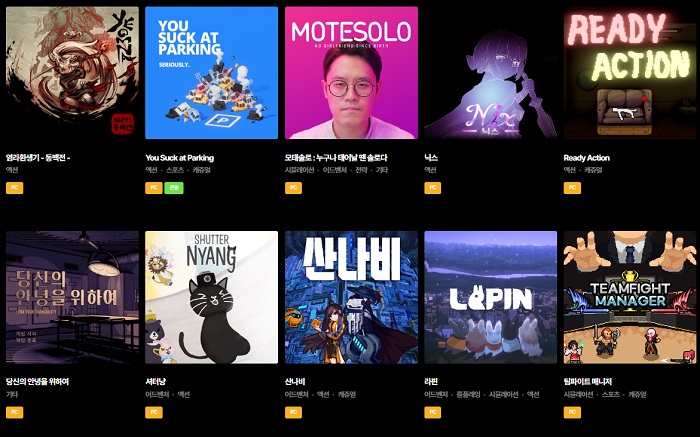Click the PC badge under 산나비
The image size is (700, 437).
[x=293, y=412]
